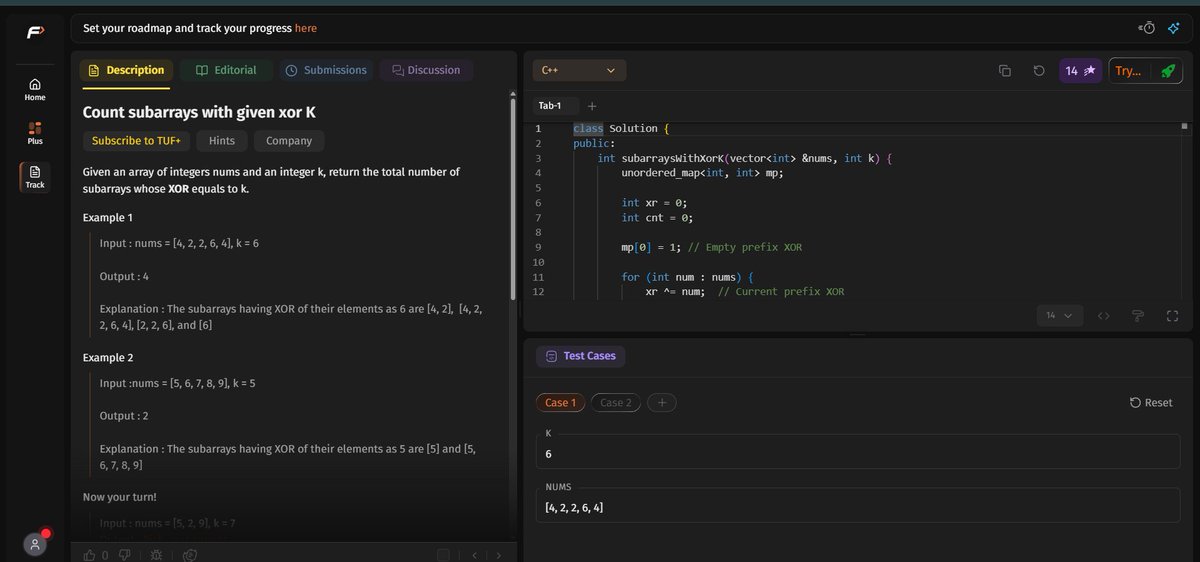Click the 'unordered_map<int, int> mp;' line
The width and height of the screenshot is (1200, 562).
point(702,173)
